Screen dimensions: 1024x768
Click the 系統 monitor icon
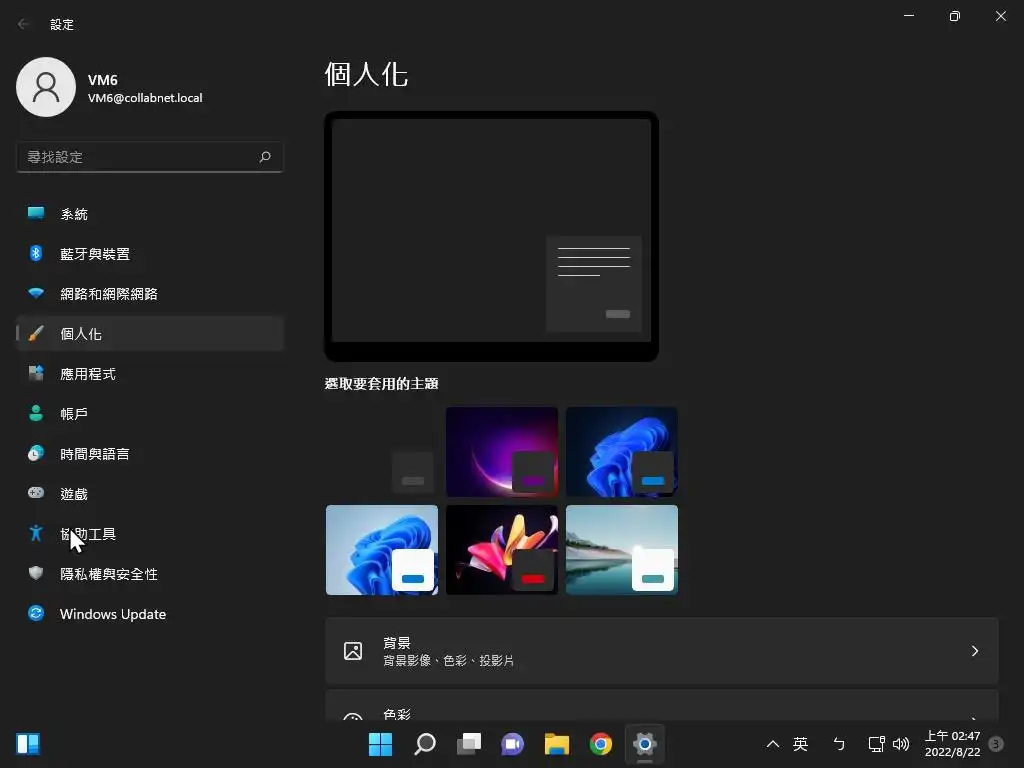tap(36, 213)
